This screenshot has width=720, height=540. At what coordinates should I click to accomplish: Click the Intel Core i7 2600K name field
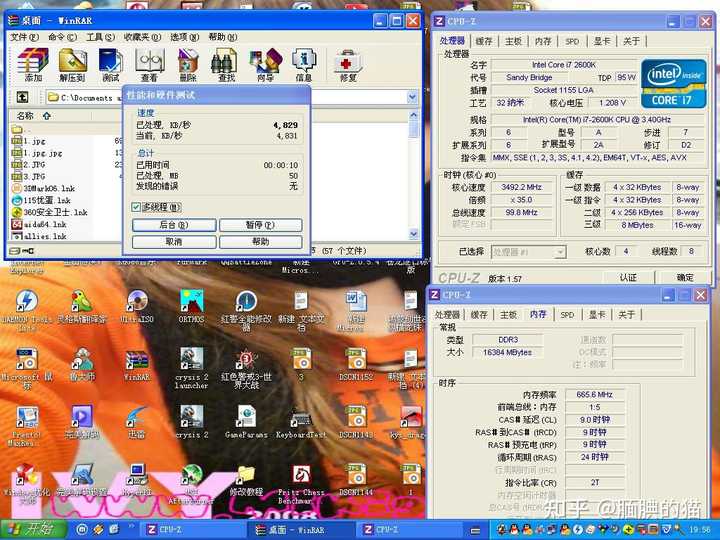coord(563,65)
